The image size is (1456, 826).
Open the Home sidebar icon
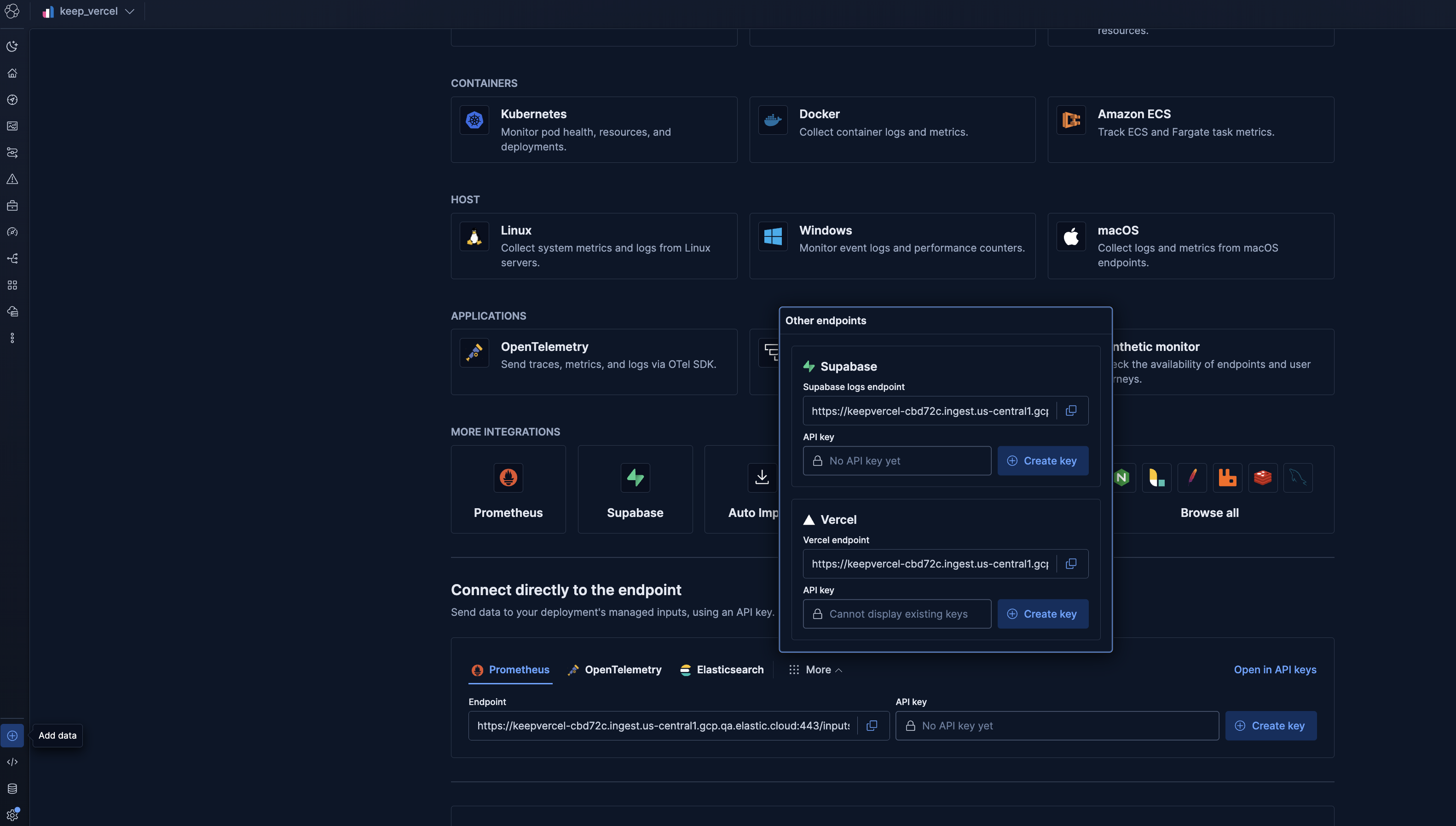click(12, 73)
